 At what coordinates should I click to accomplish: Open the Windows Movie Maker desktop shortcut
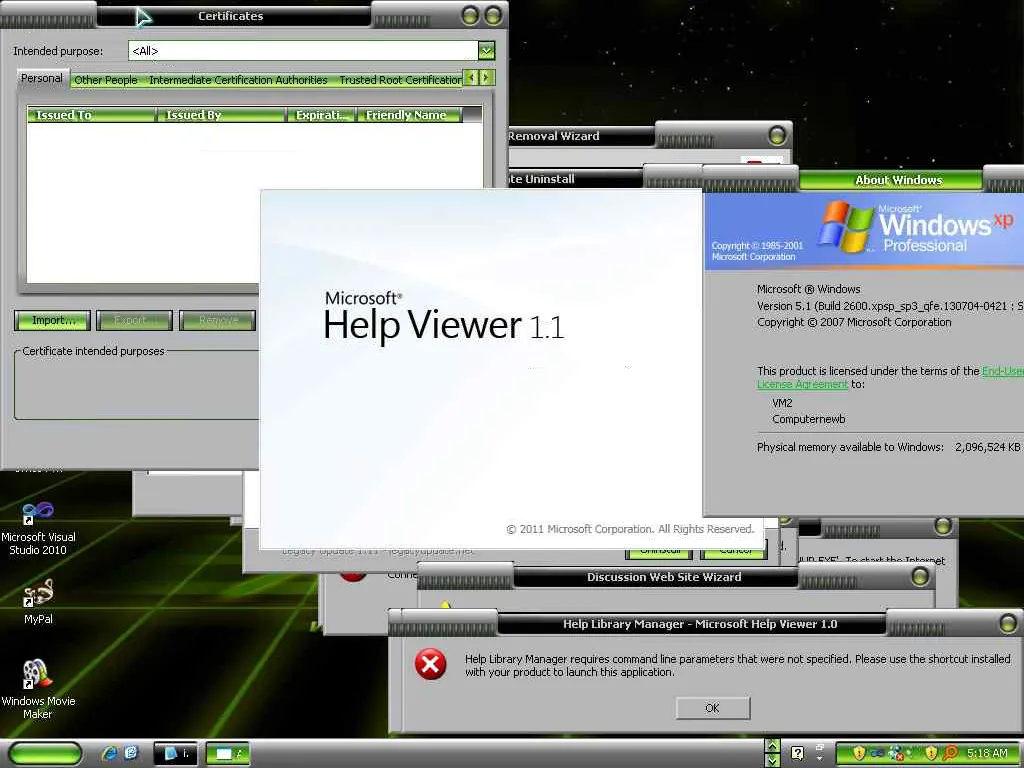pos(38,689)
